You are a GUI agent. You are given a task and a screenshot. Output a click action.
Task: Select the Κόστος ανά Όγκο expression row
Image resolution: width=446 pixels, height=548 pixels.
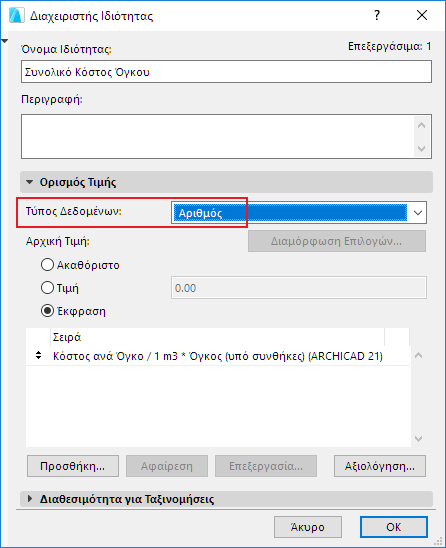pos(218,356)
